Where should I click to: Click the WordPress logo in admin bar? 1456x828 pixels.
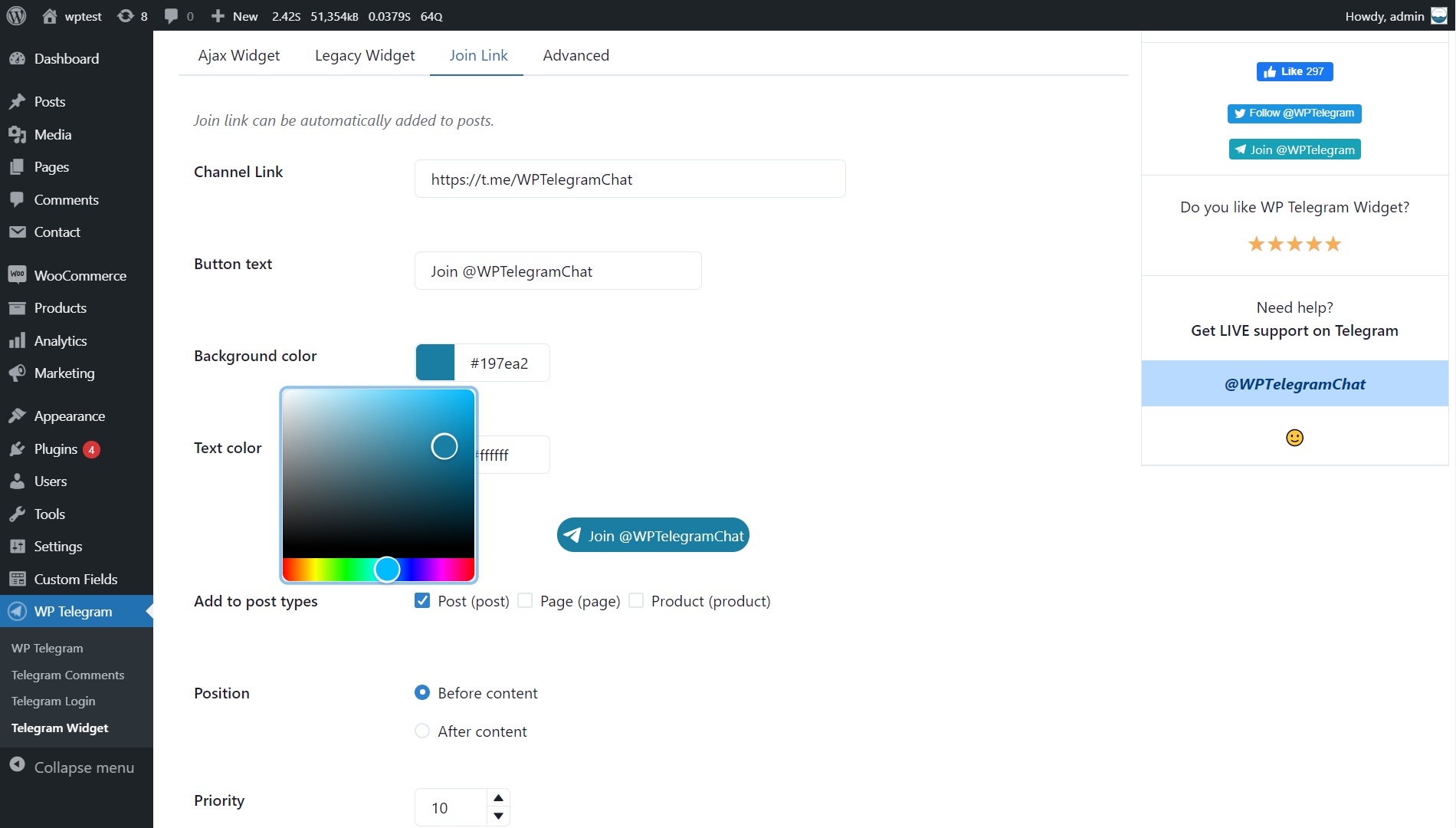click(17, 16)
